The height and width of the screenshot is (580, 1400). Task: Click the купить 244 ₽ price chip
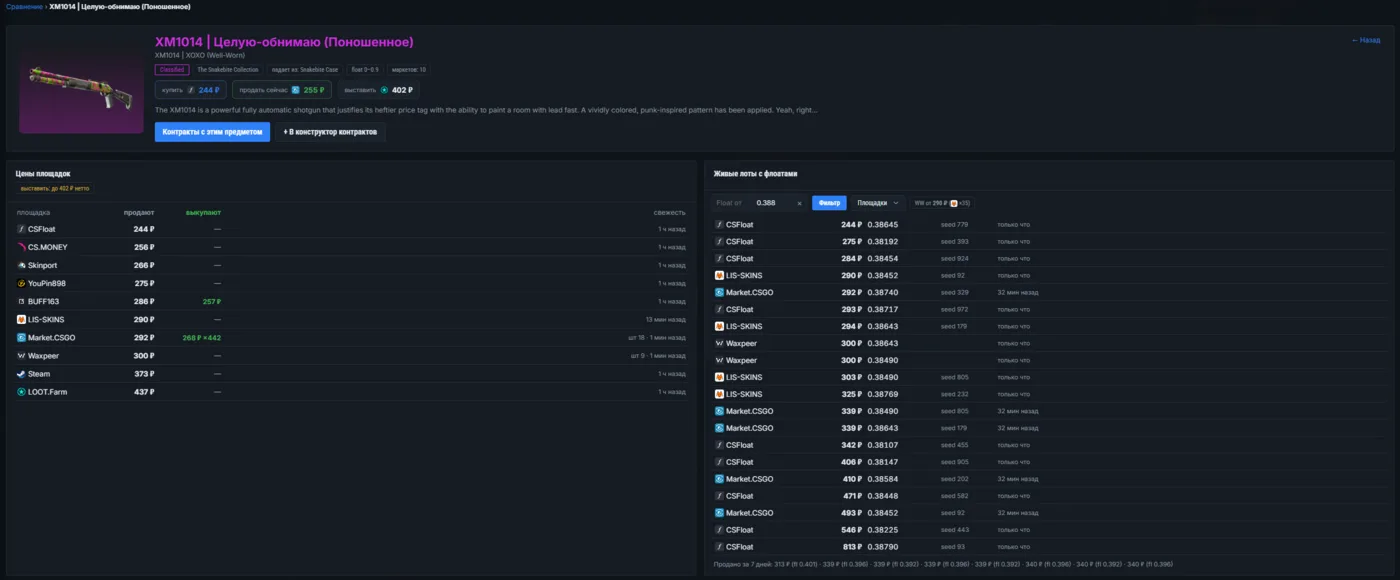point(191,90)
